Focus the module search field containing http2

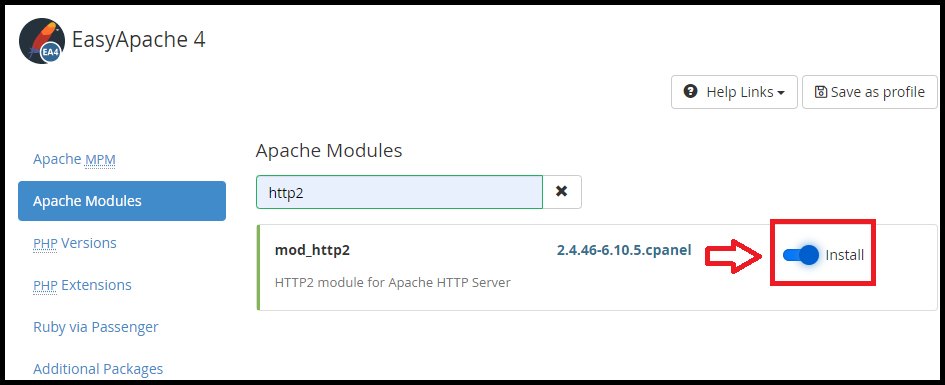(x=399, y=192)
